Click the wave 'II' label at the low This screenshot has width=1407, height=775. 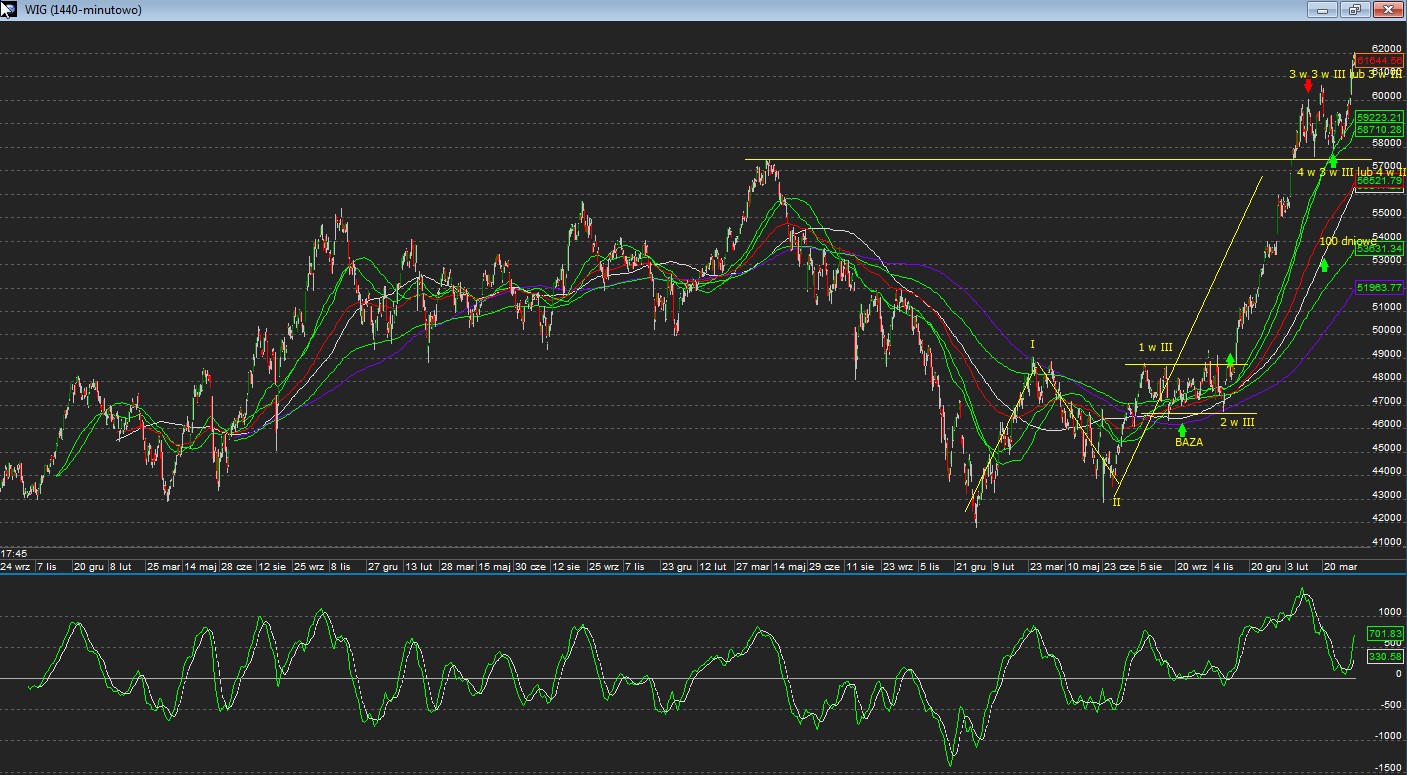tap(1116, 502)
